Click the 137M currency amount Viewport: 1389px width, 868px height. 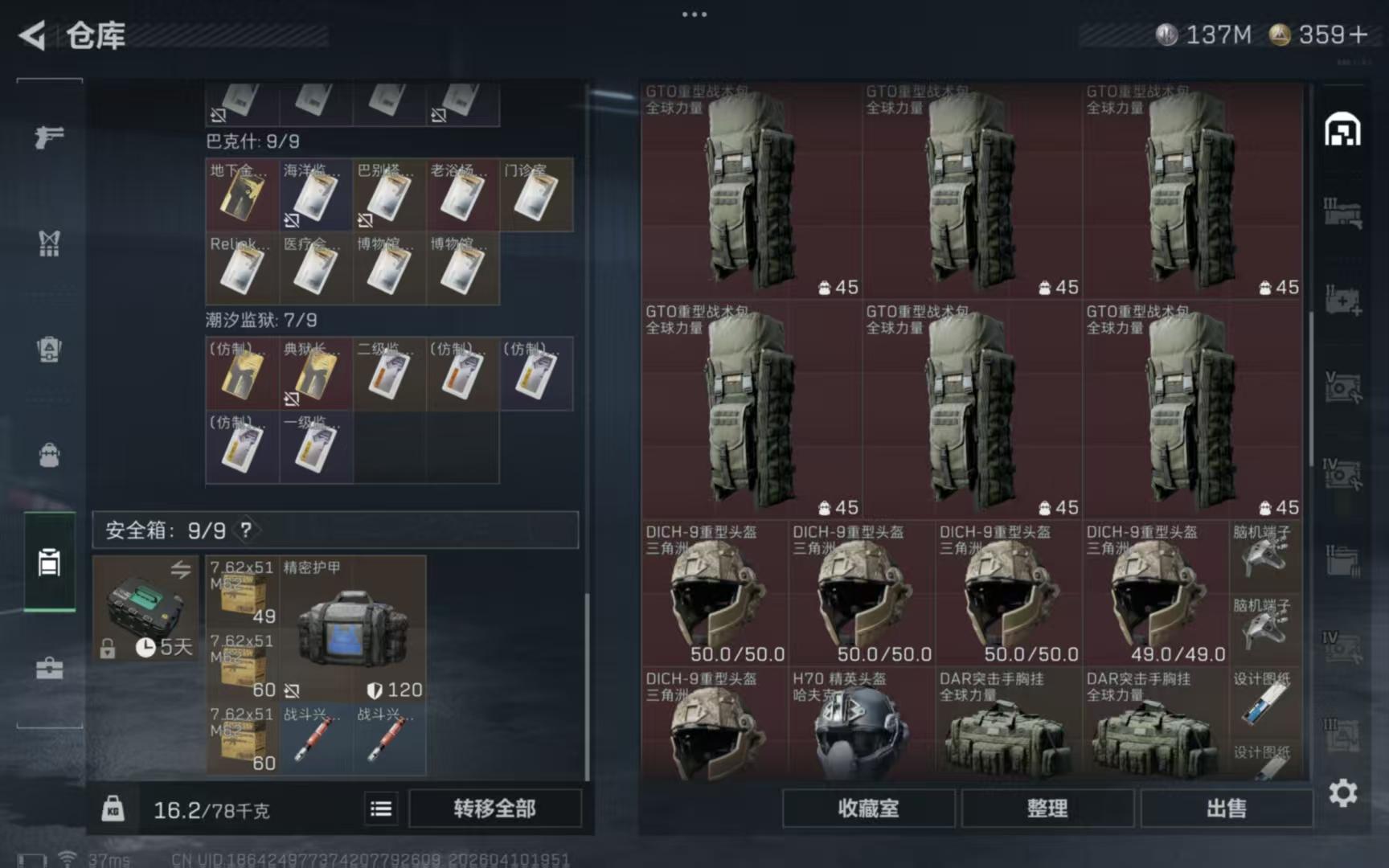tap(1219, 35)
